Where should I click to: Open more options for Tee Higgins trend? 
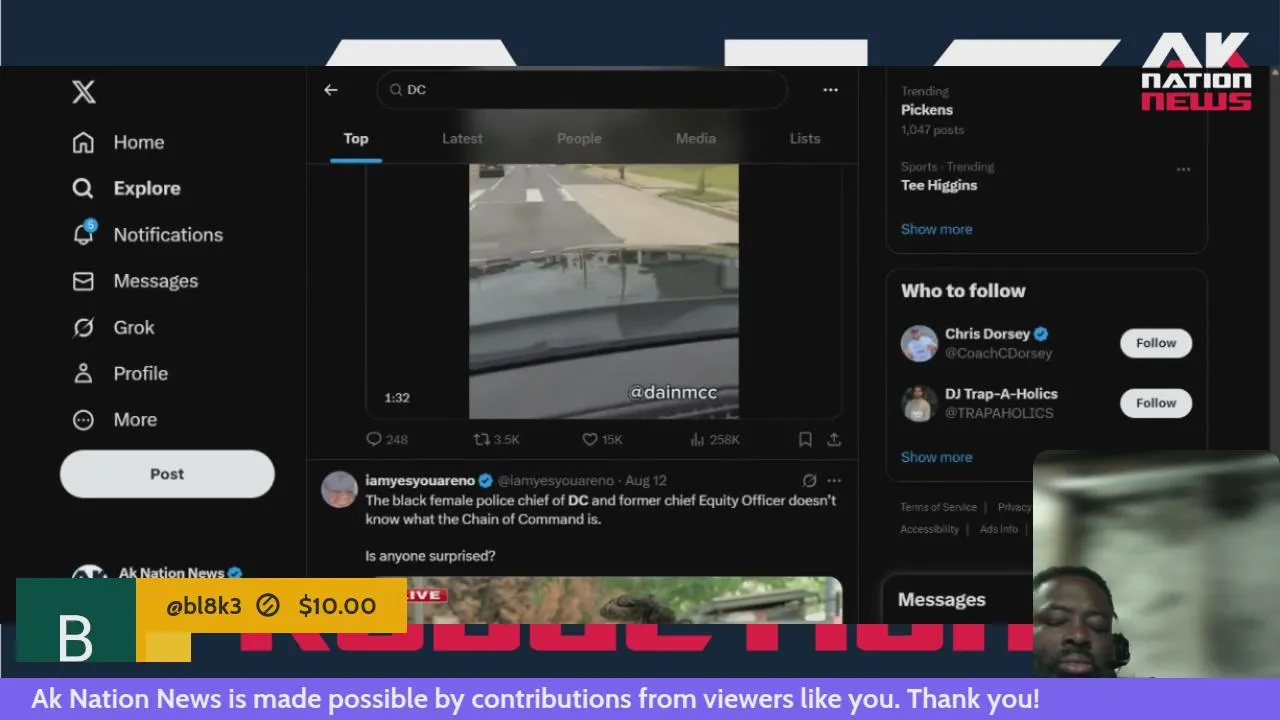click(1183, 169)
